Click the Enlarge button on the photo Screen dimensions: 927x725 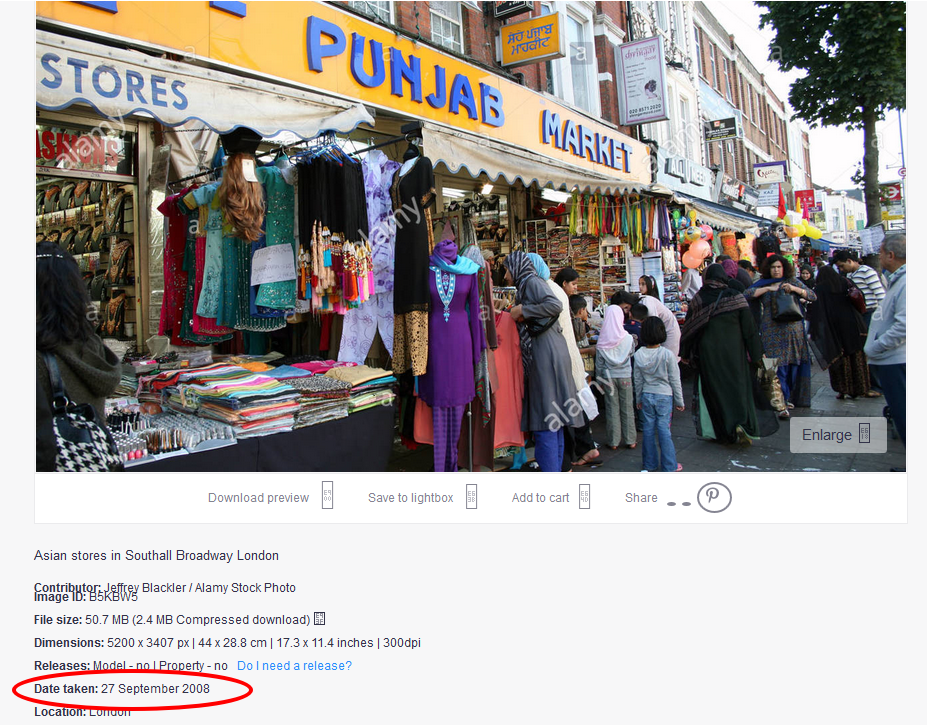point(837,435)
